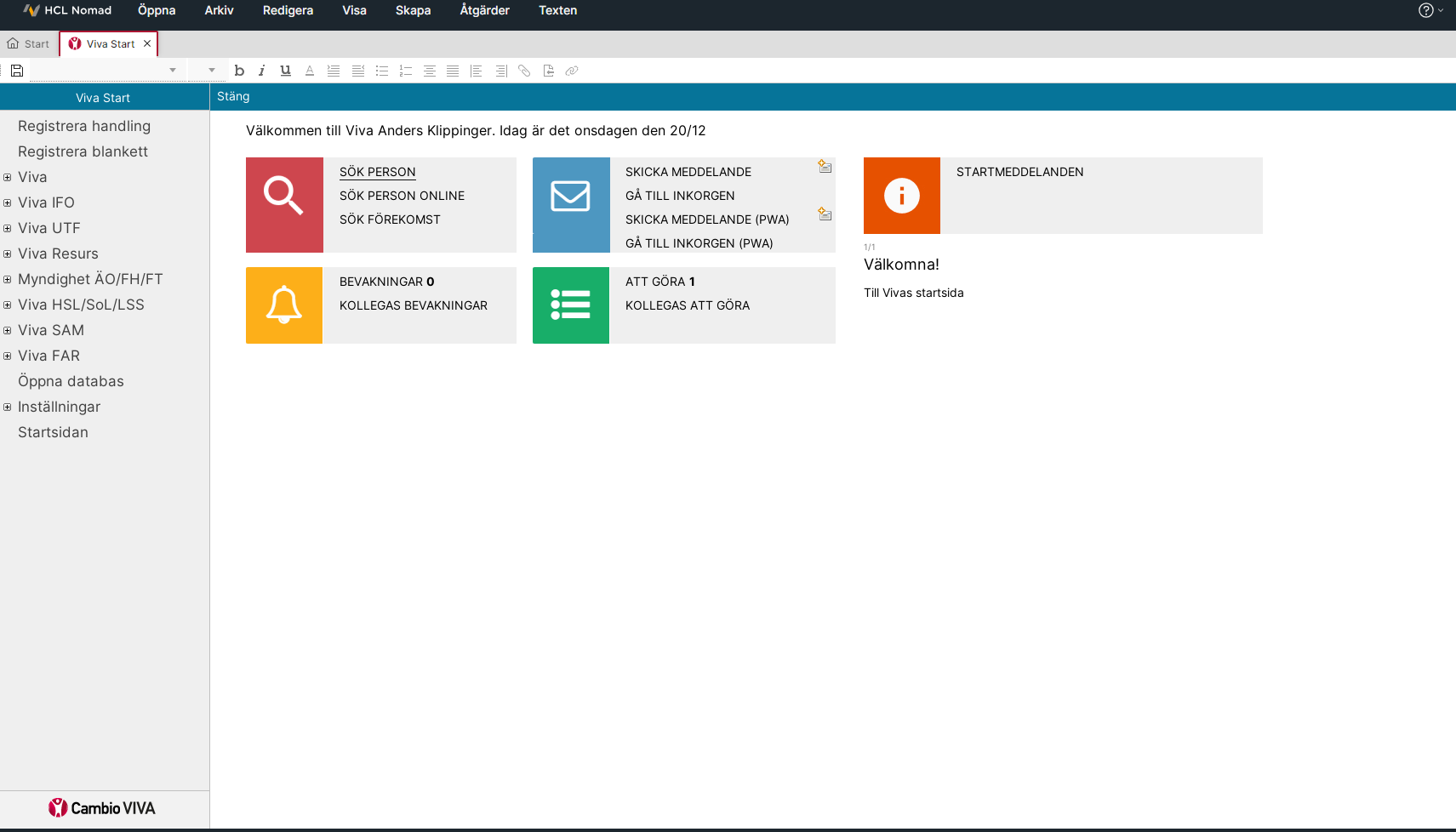Click new-message icon beside Skicka meddelande (PWA)
This screenshot has width=1456, height=832.
coord(825,214)
